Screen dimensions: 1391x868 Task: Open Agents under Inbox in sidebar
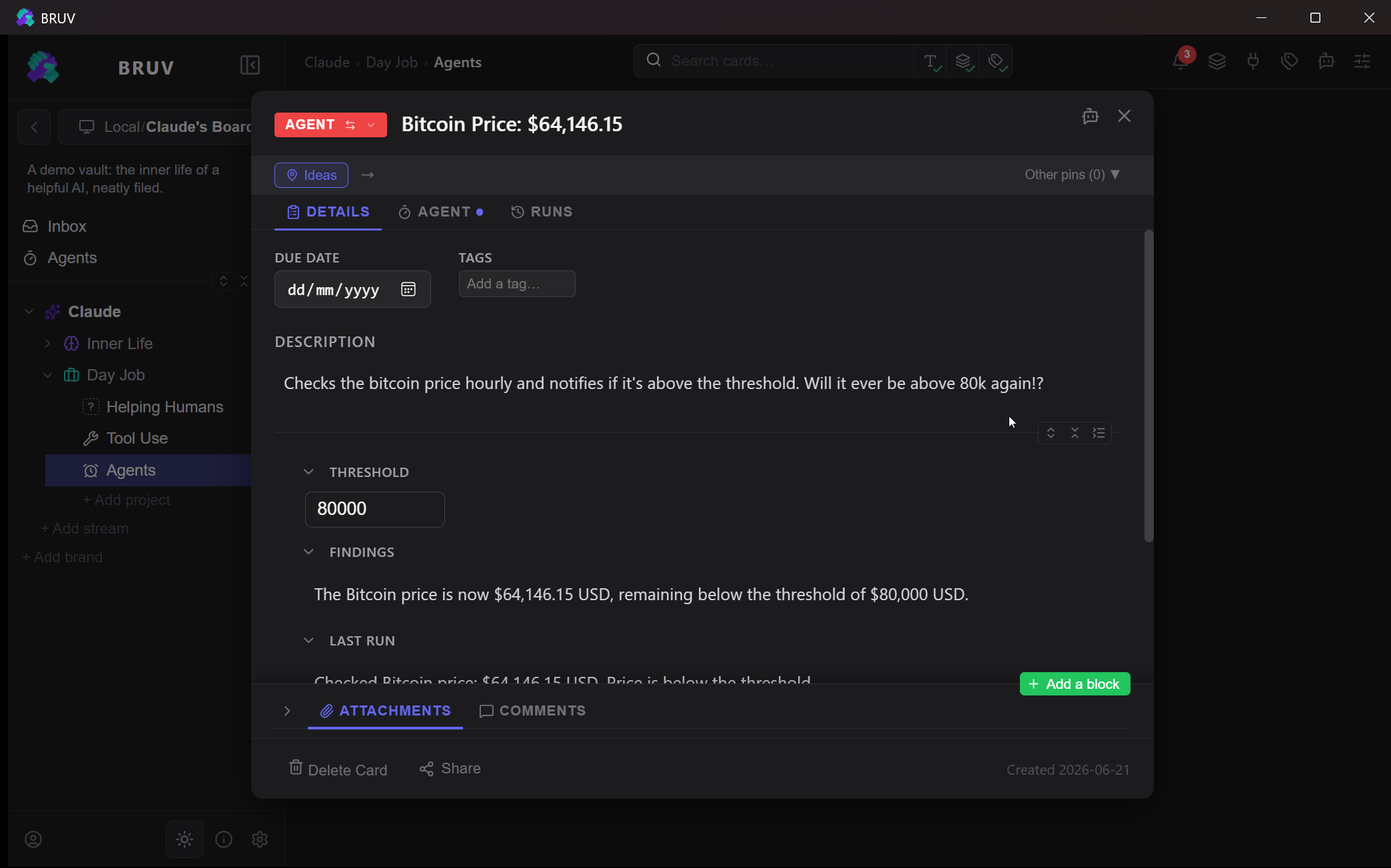tap(60, 258)
